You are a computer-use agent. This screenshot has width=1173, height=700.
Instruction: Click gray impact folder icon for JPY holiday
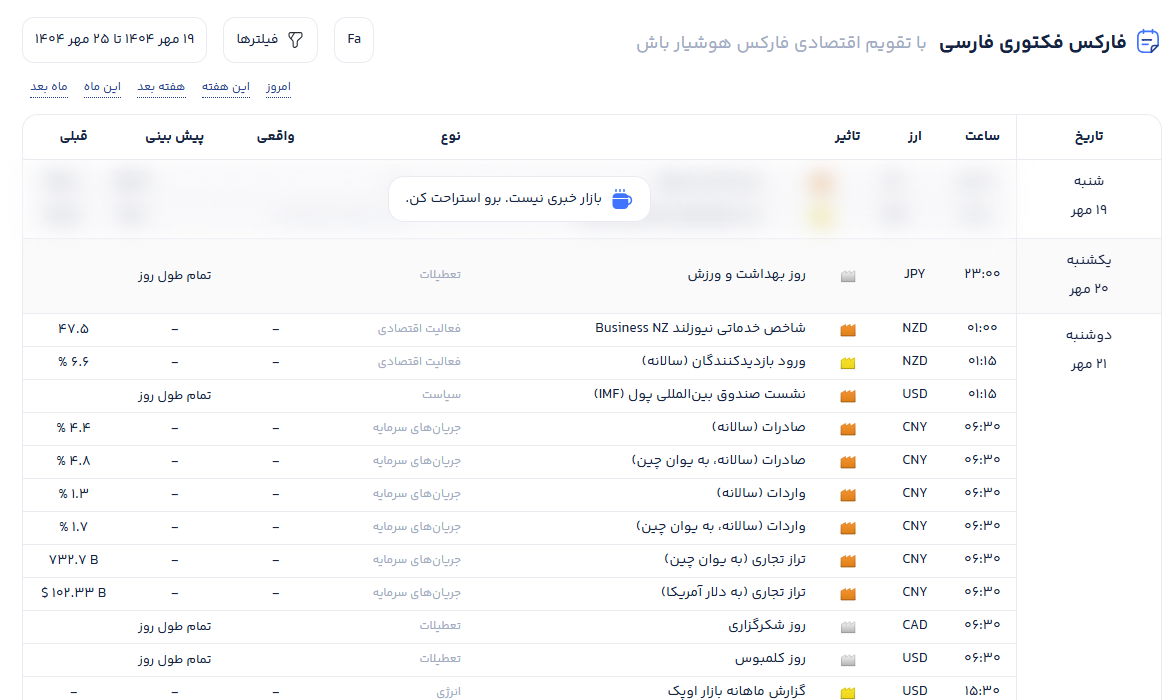click(x=848, y=275)
